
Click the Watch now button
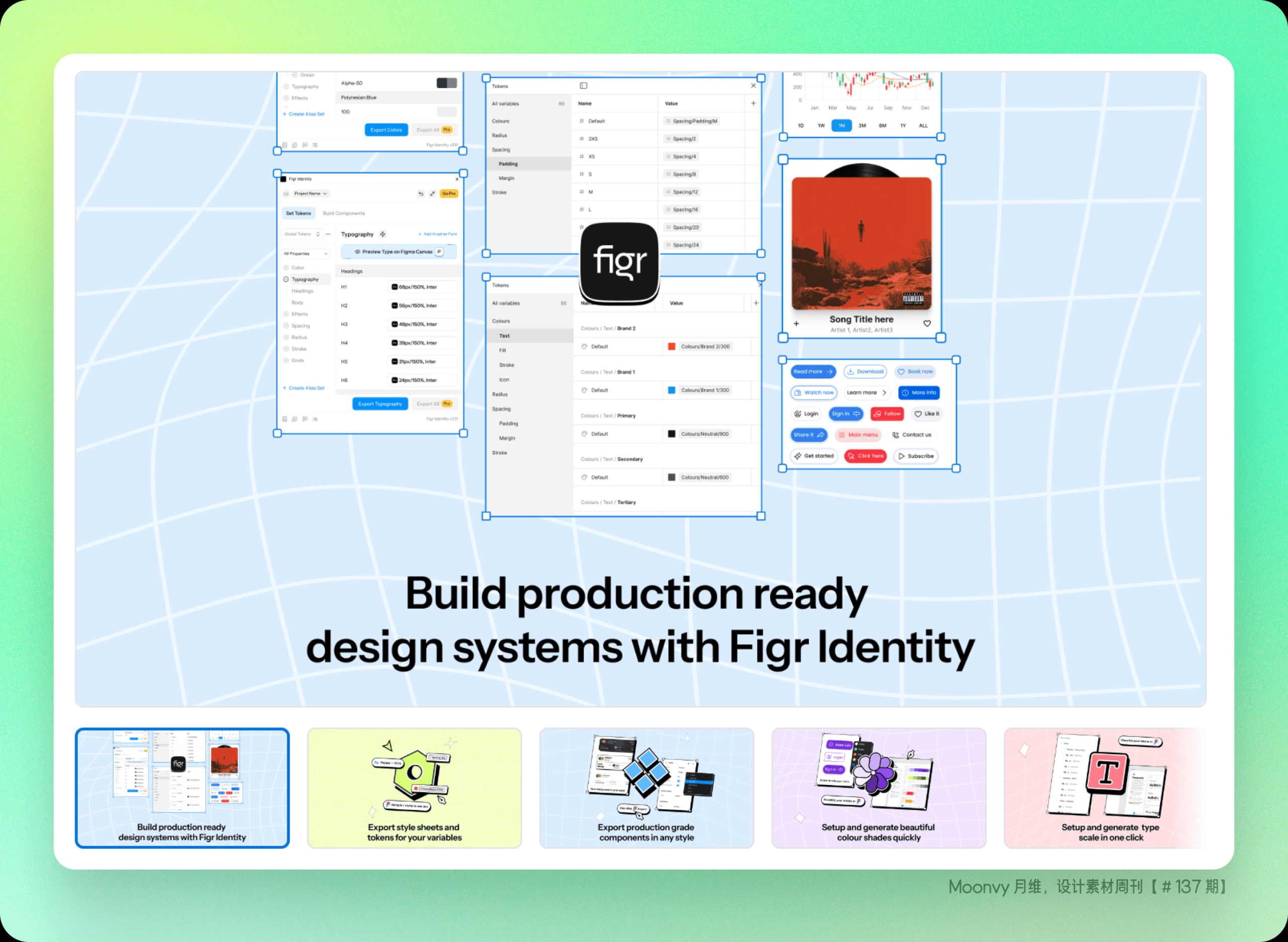coord(814,393)
